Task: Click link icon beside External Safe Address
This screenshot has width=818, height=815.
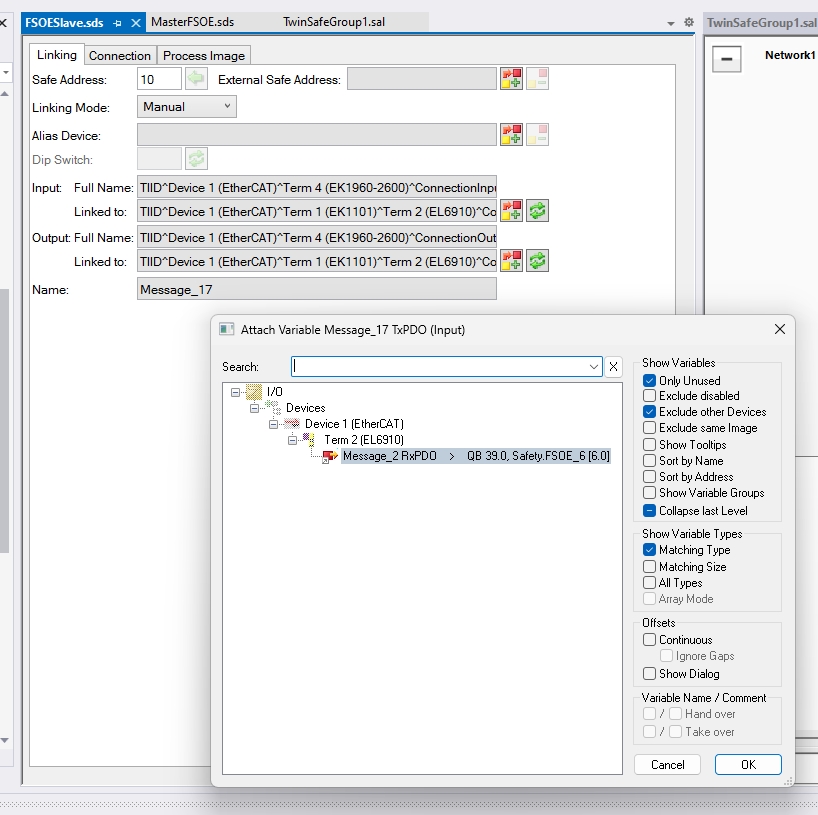Action: click(512, 79)
